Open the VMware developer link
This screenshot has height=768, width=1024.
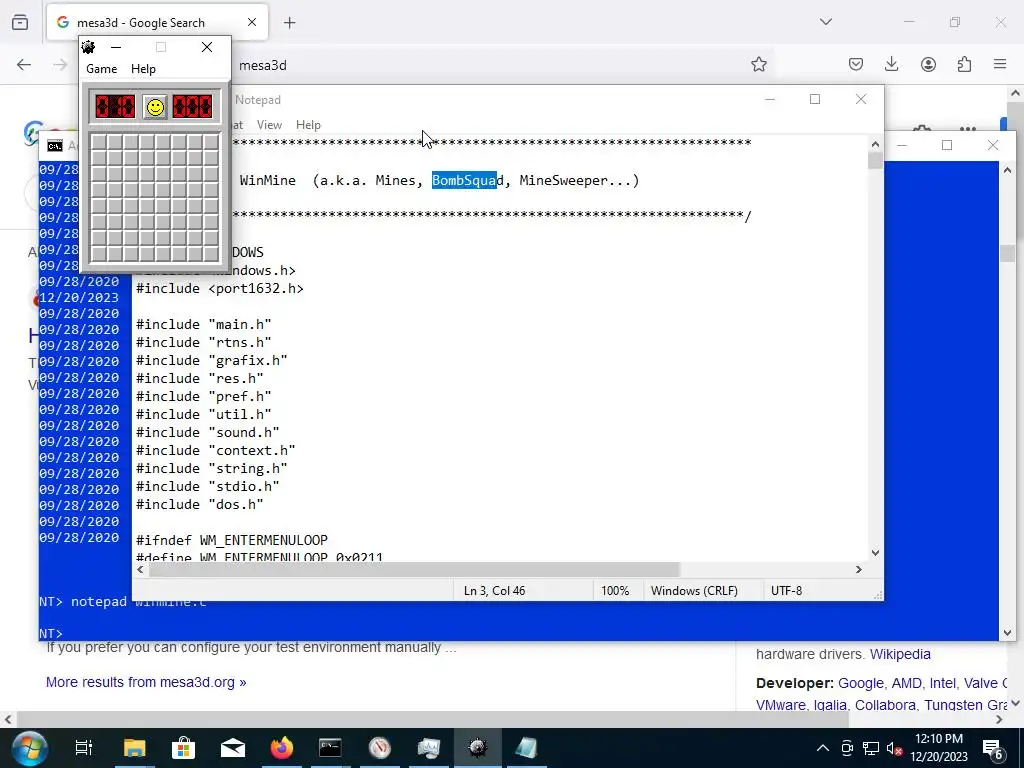(780, 705)
